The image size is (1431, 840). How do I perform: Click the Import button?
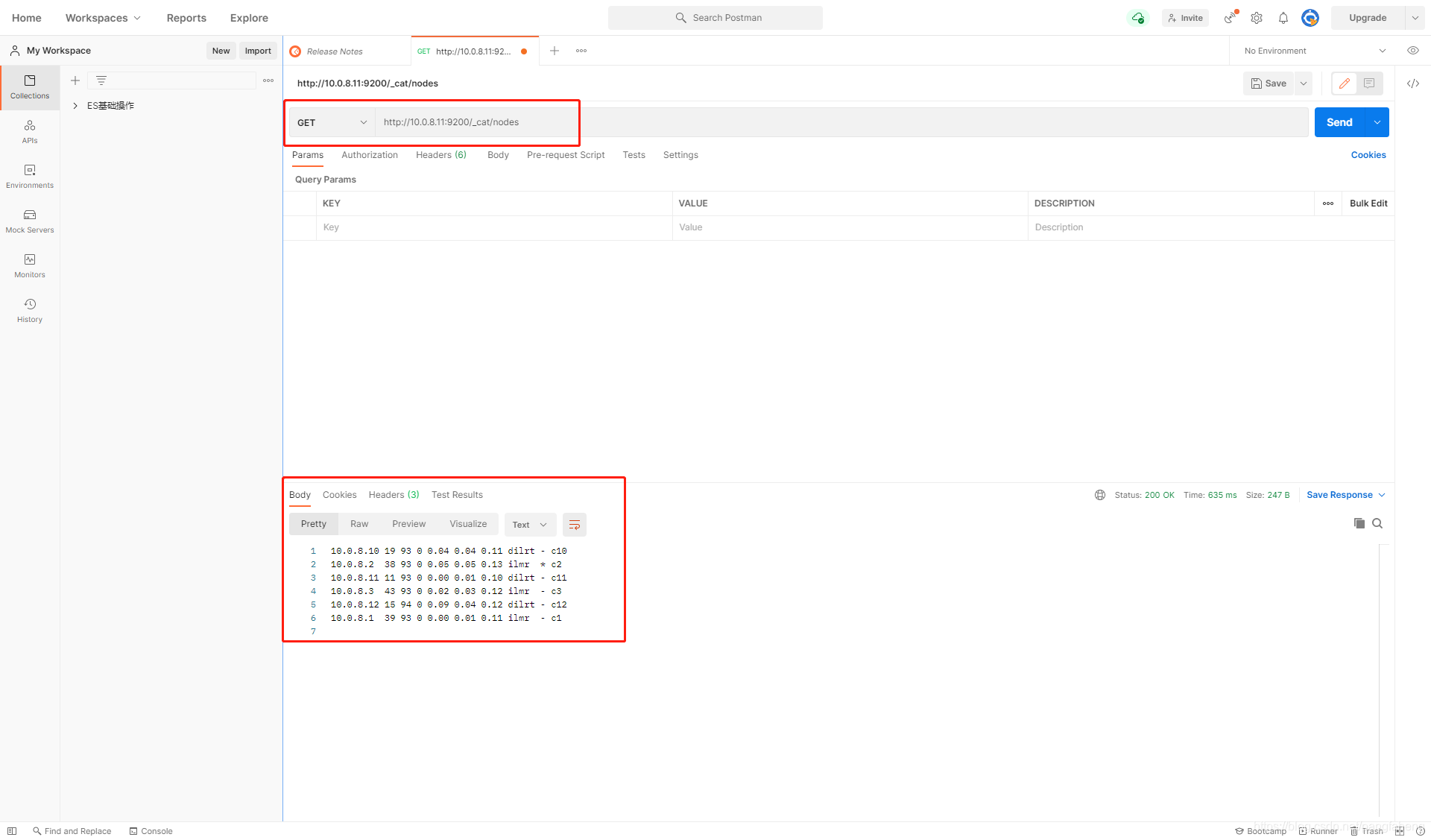258,51
